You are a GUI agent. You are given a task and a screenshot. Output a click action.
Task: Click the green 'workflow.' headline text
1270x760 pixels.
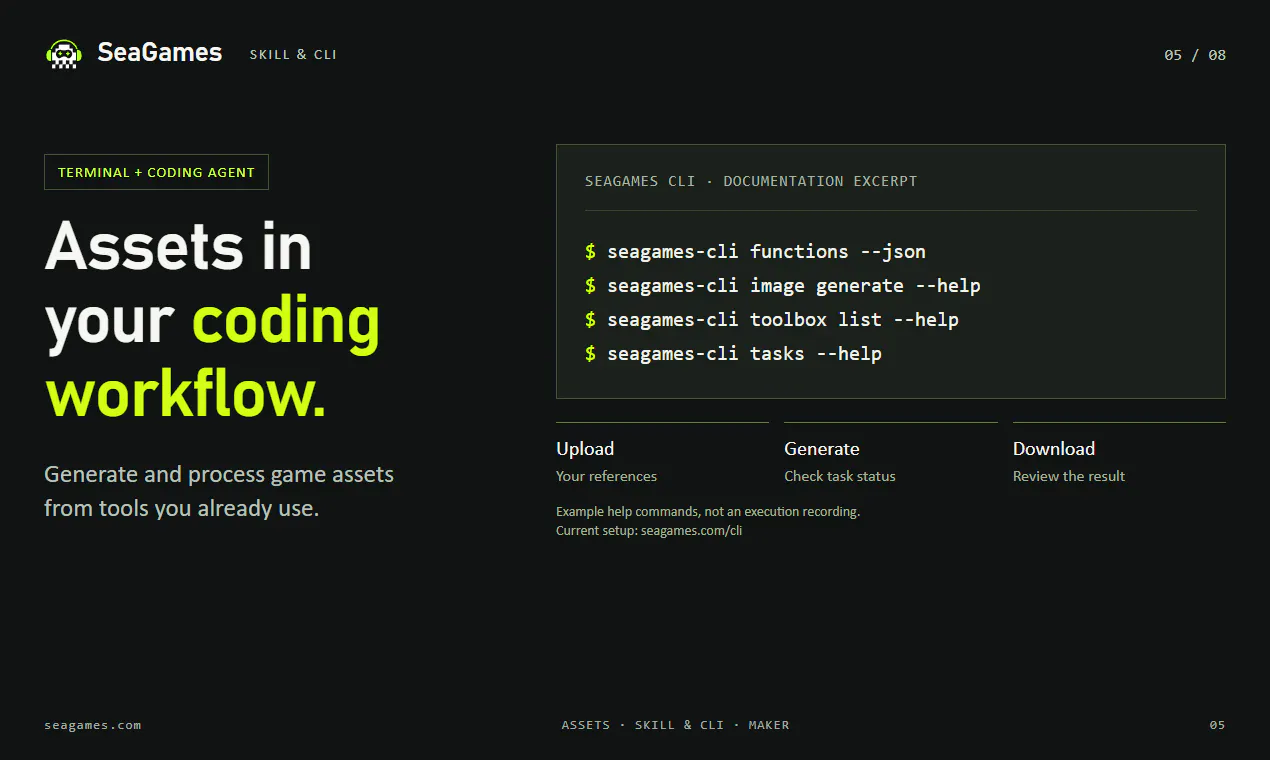[x=186, y=394]
